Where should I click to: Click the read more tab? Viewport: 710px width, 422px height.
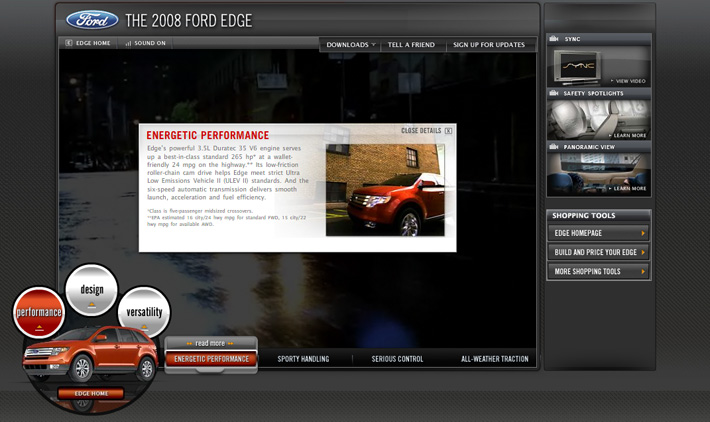click(210, 343)
